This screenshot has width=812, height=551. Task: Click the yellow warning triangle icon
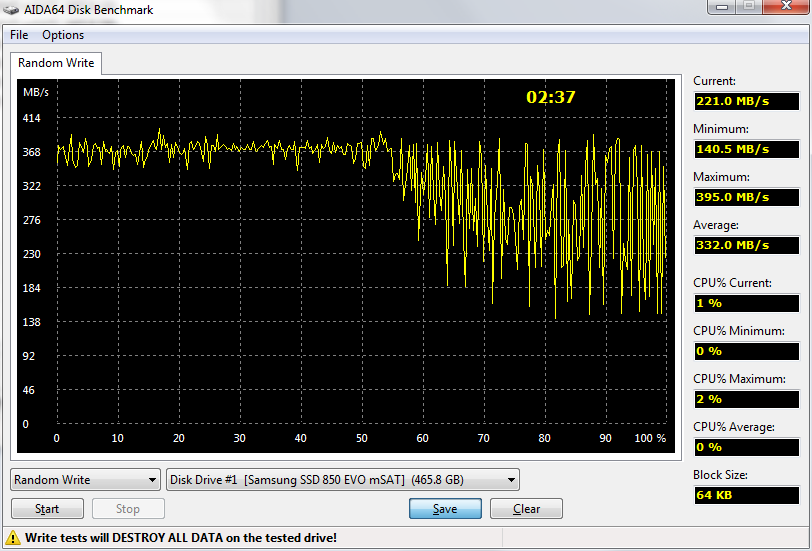12,538
